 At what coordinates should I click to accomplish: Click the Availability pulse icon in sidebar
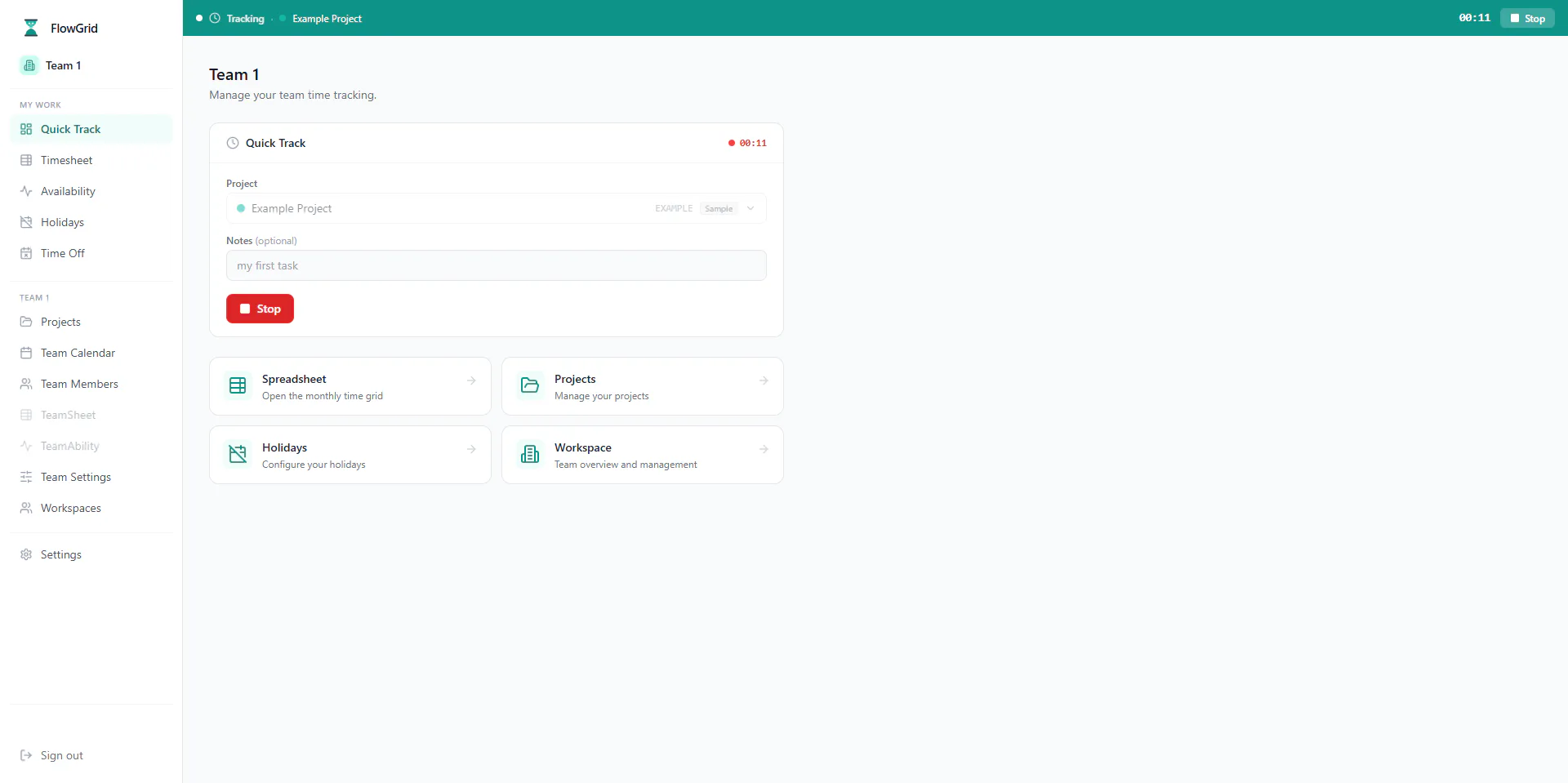(x=26, y=191)
